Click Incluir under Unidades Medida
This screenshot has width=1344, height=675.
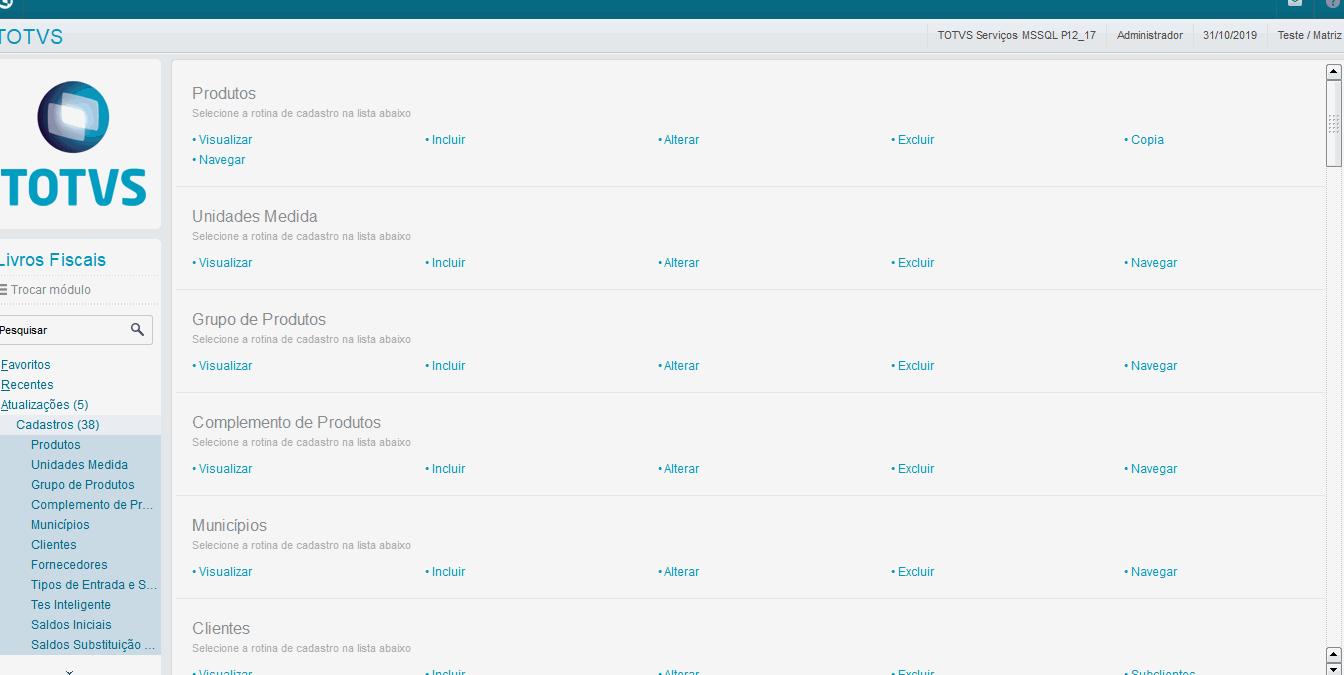point(448,263)
